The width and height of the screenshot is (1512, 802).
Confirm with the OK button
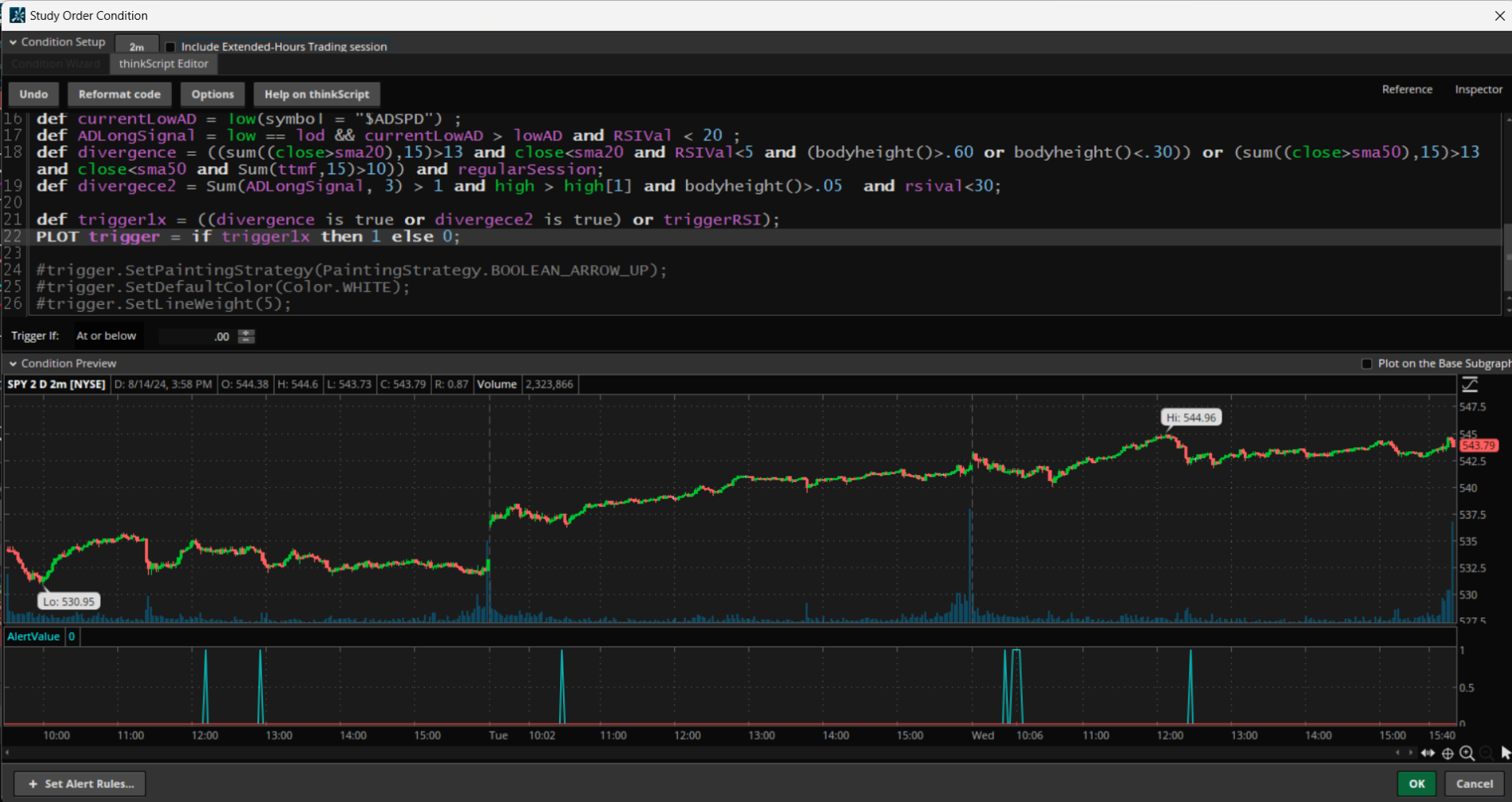click(x=1417, y=784)
